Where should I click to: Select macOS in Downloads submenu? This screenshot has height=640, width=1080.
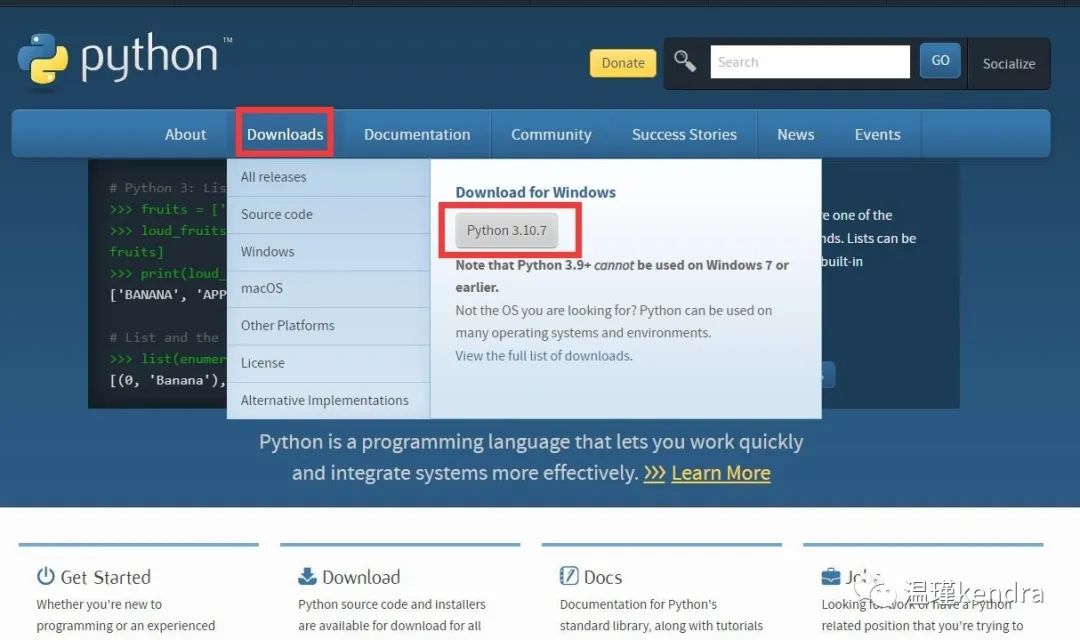(x=329, y=289)
